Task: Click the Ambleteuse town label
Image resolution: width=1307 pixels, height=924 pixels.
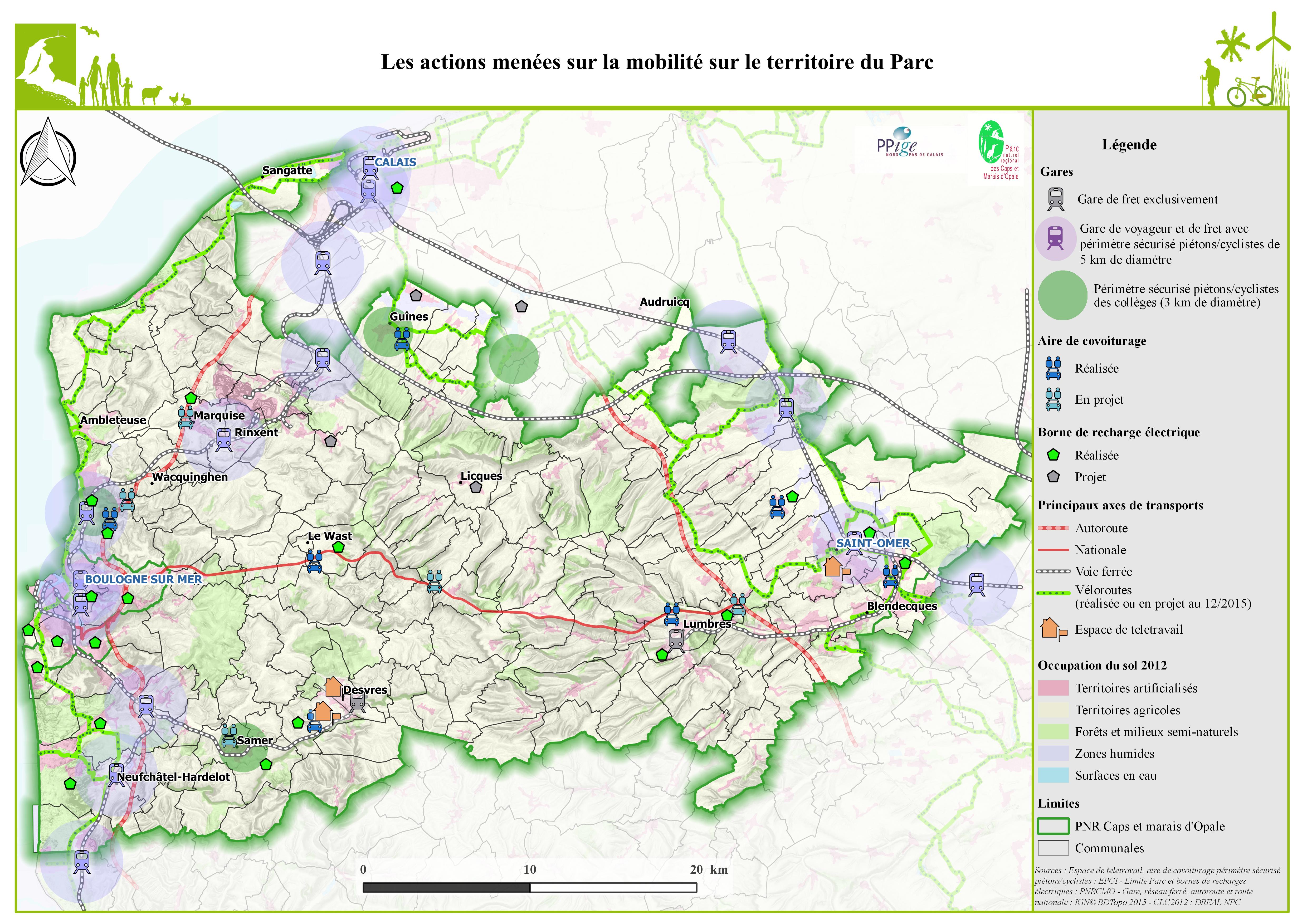Action: (113, 420)
